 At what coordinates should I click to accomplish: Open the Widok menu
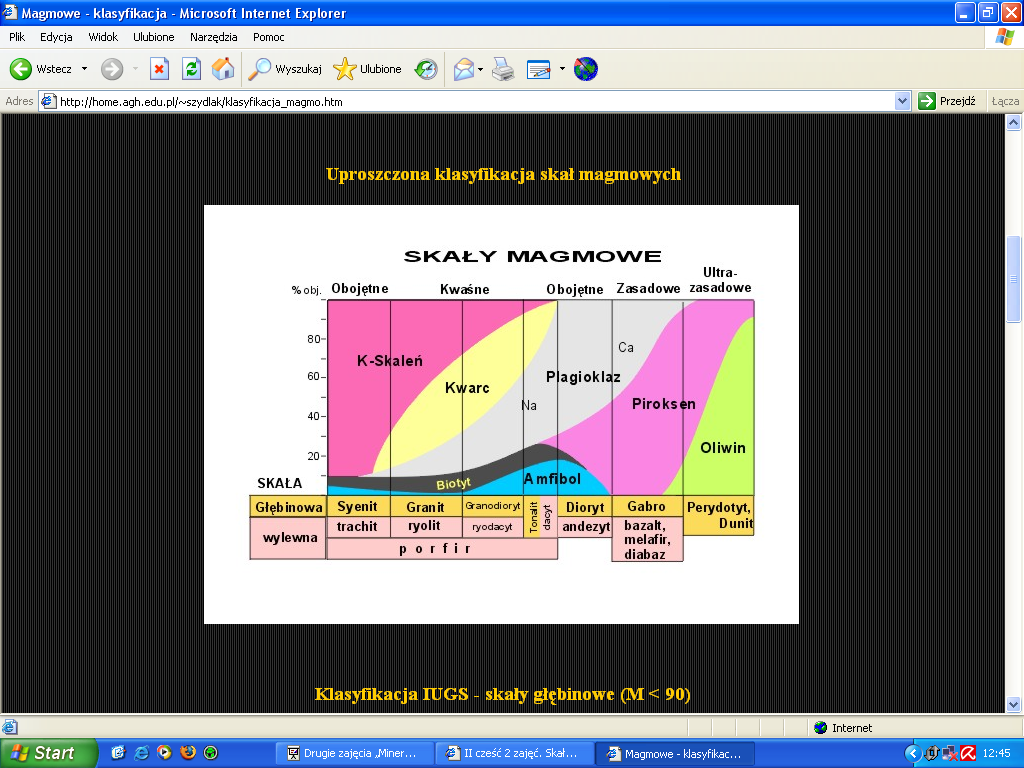103,37
